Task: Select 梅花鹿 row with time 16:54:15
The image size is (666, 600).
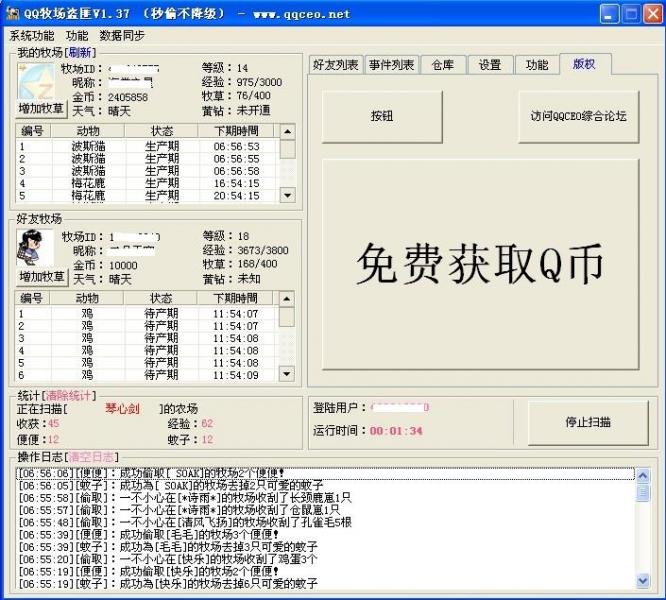Action: (148, 183)
